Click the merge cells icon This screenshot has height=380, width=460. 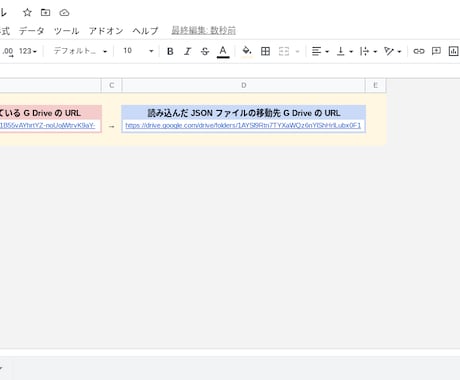click(x=284, y=51)
